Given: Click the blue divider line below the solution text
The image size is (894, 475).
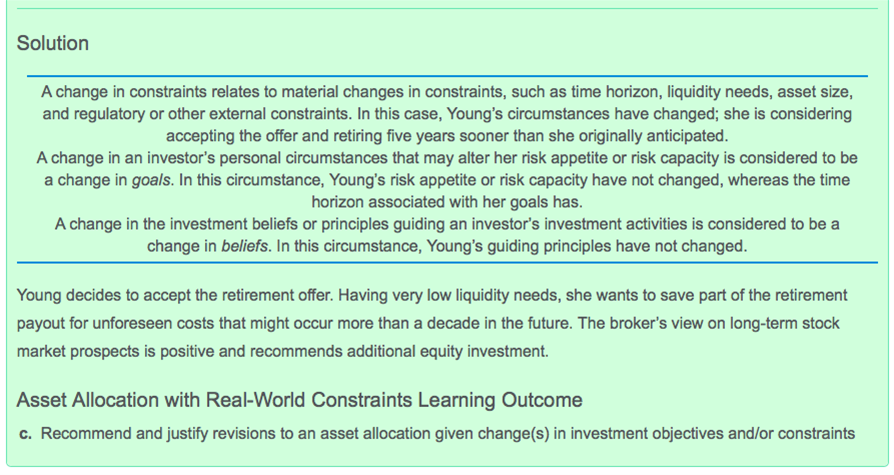Looking at the screenshot, I should 447,263.
